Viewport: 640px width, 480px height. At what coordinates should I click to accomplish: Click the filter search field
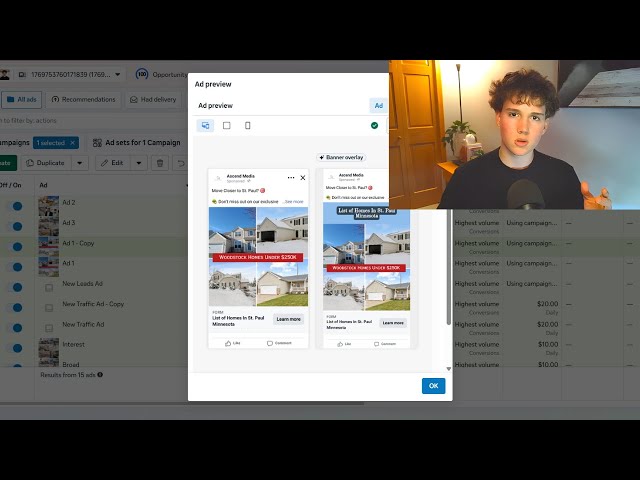(94, 121)
